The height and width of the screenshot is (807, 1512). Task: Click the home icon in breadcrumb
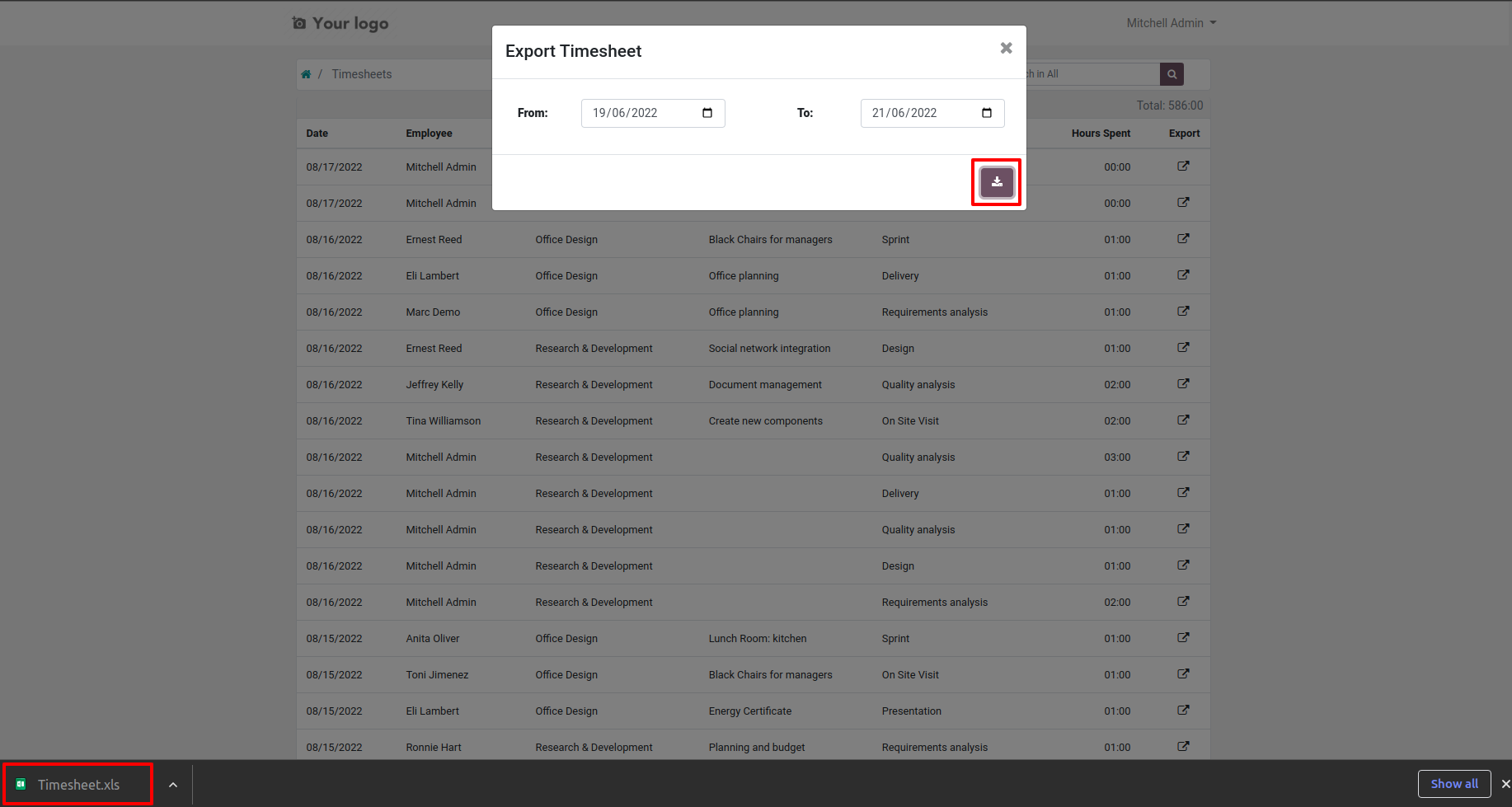[306, 74]
